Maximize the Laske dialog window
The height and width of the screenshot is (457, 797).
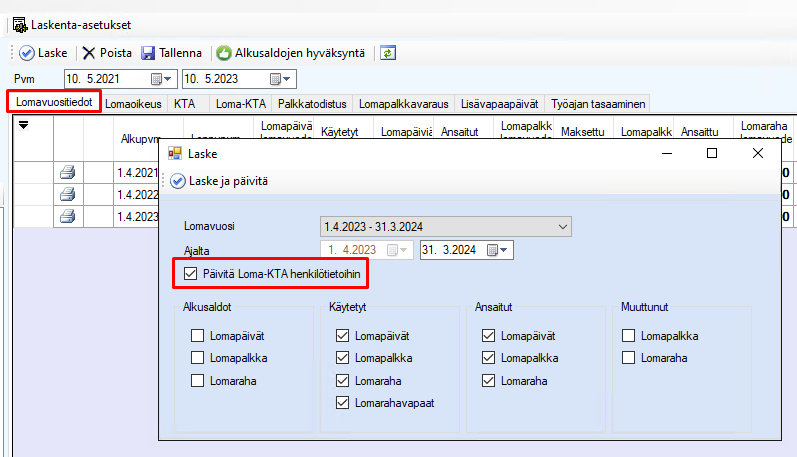pos(712,153)
